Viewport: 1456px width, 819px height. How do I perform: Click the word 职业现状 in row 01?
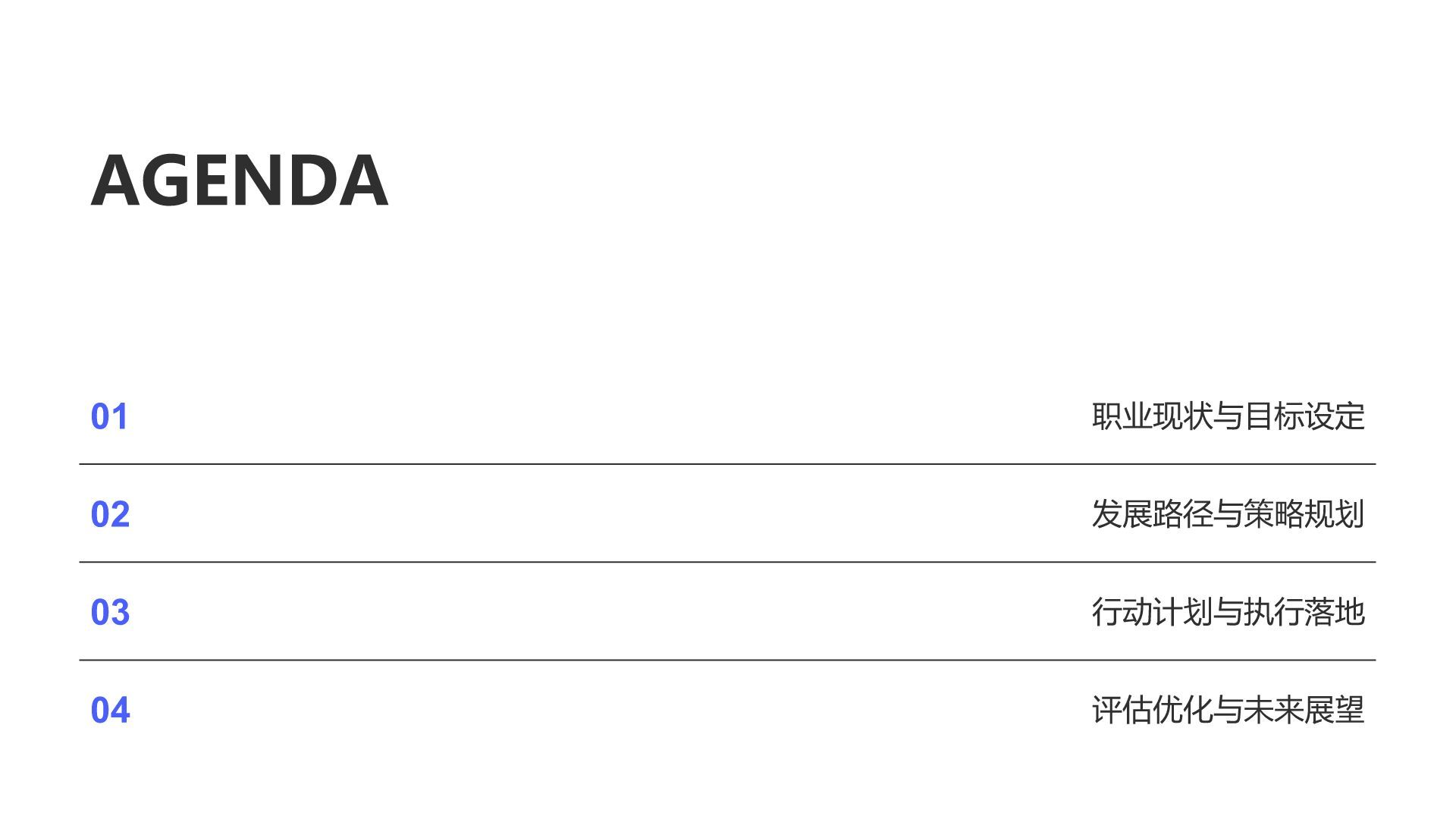pyautogui.click(x=1152, y=416)
